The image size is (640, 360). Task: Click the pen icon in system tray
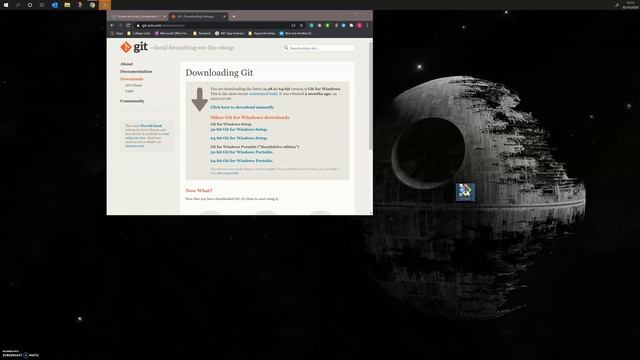pyautogui.click(x=617, y=5)
